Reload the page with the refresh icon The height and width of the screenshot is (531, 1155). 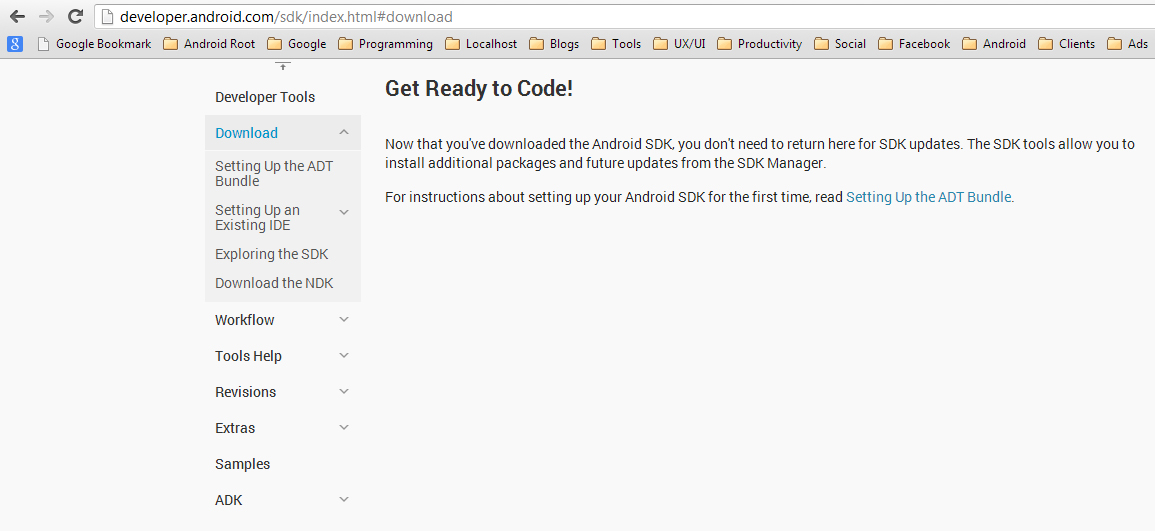point(75,16)
